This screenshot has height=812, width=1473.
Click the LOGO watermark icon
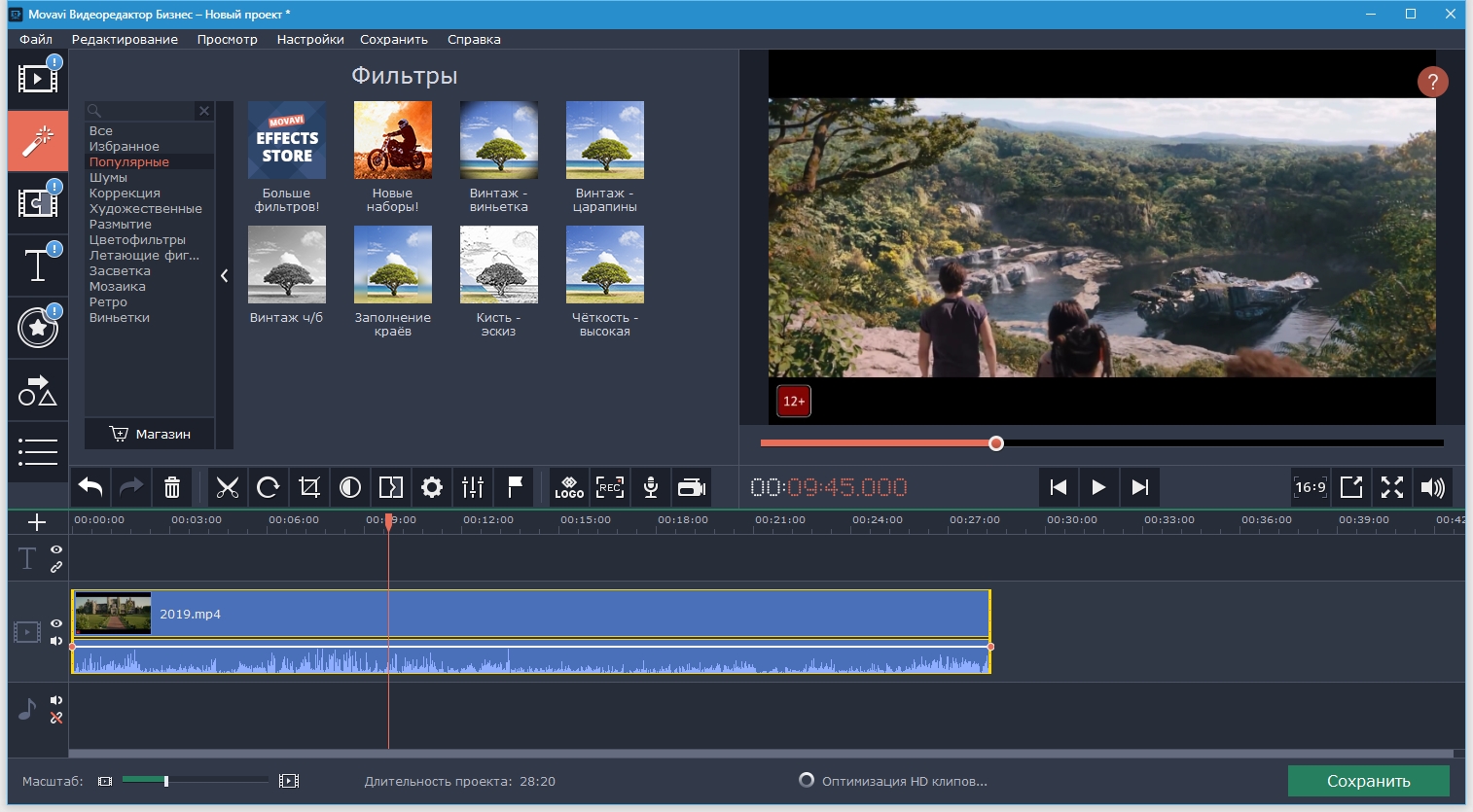coord(569,487)
